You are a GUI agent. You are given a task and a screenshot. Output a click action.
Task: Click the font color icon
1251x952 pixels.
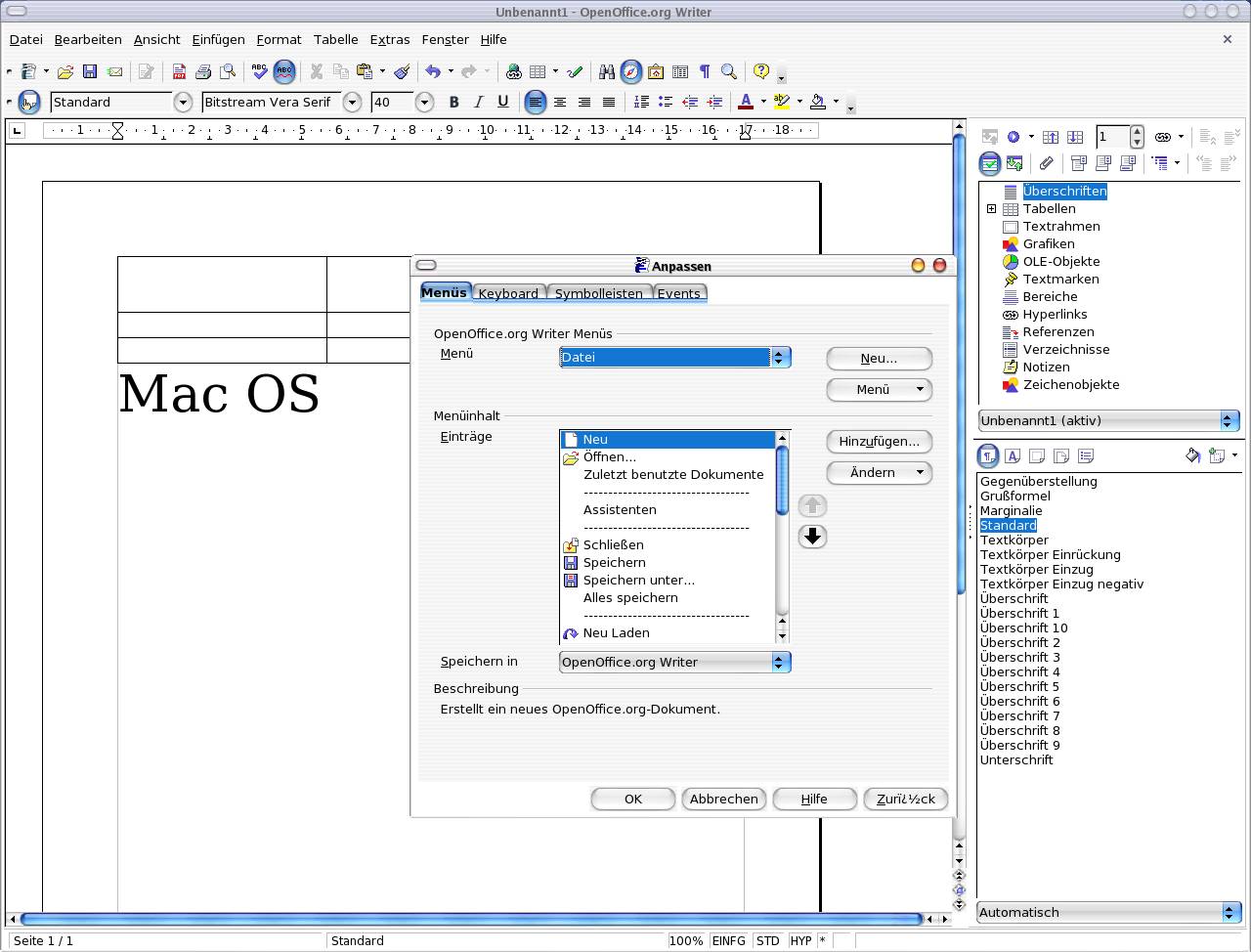click(x=746, y=102)
